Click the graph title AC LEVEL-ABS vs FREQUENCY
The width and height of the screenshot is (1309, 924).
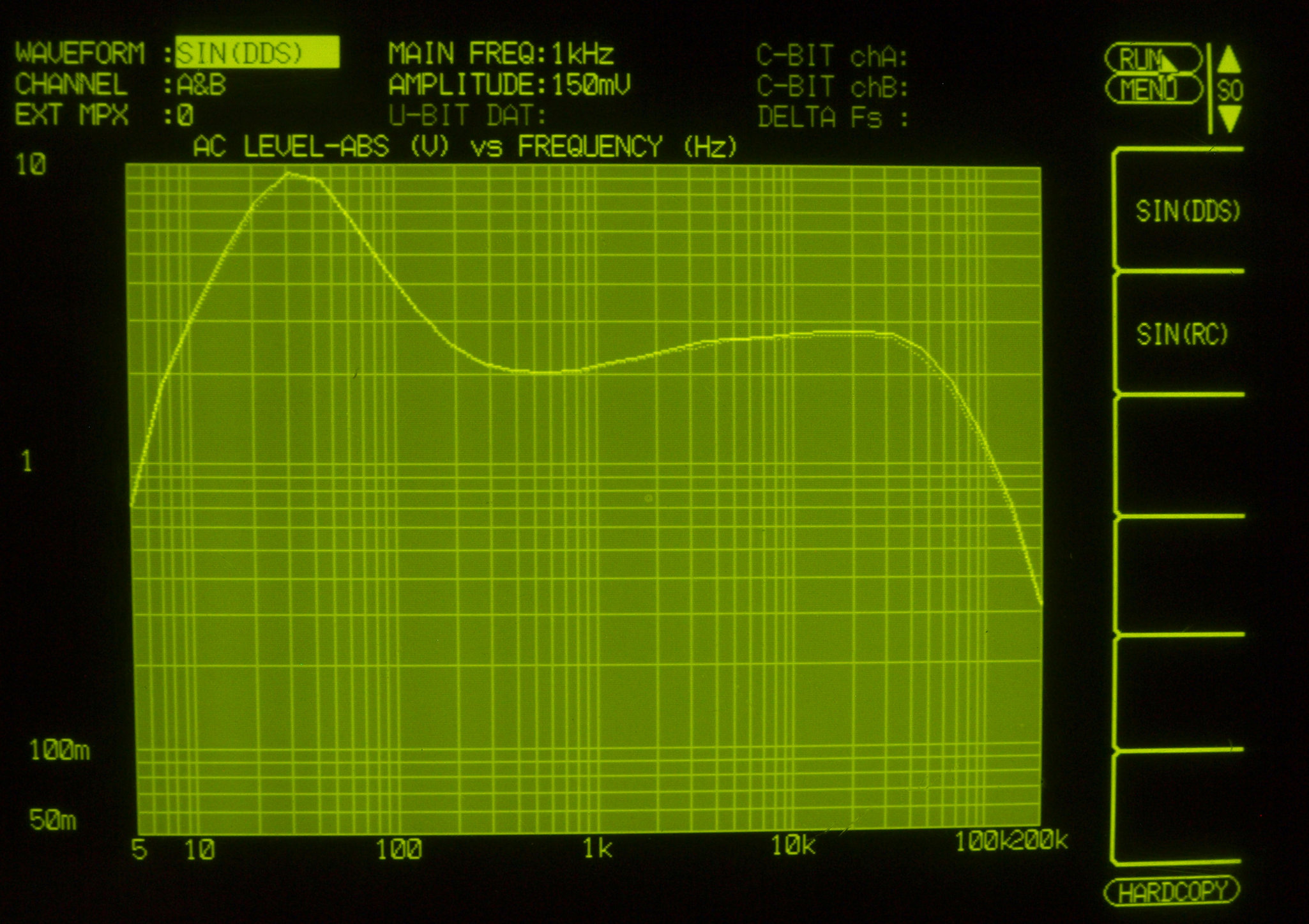464,147
